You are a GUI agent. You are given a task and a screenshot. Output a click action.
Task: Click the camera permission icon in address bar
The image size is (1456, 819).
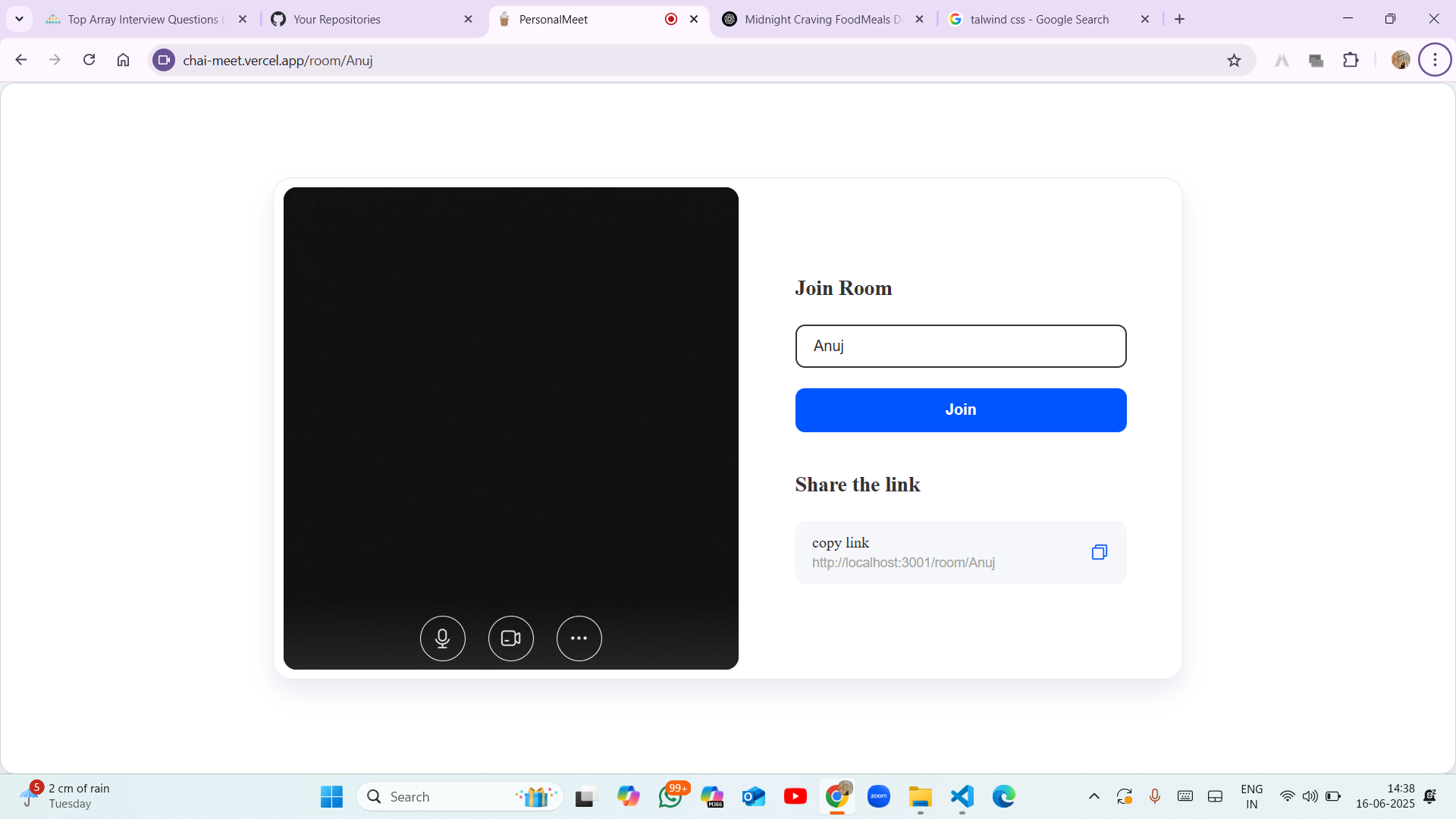coord(164,60)
